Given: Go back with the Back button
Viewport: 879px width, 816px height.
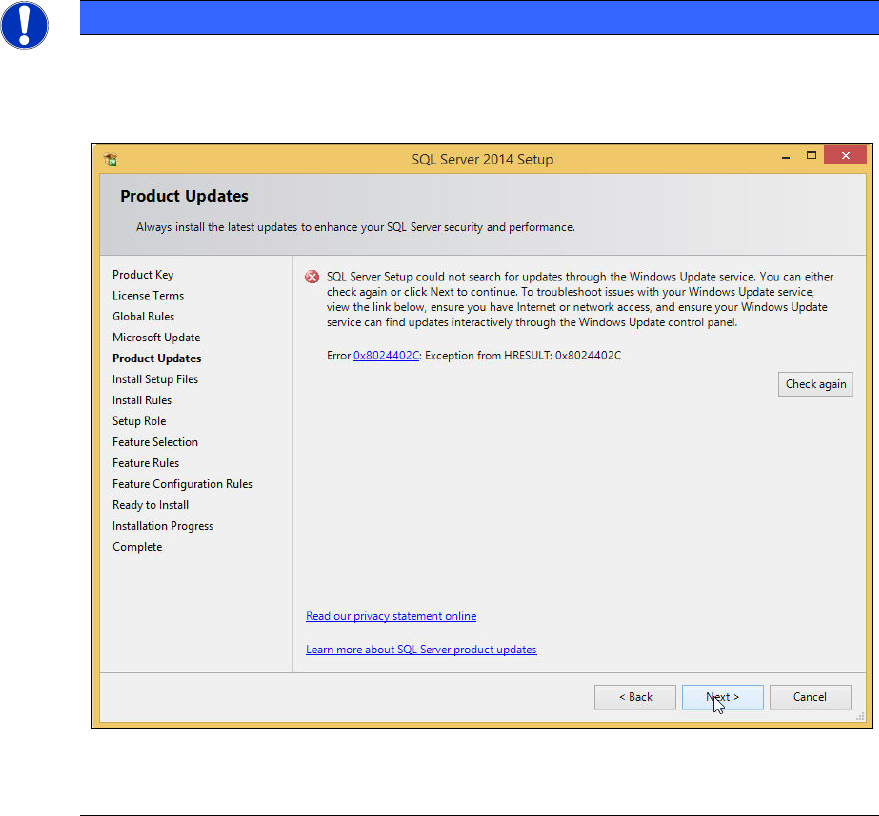Looking at the screenshot, I should [635, 697].
